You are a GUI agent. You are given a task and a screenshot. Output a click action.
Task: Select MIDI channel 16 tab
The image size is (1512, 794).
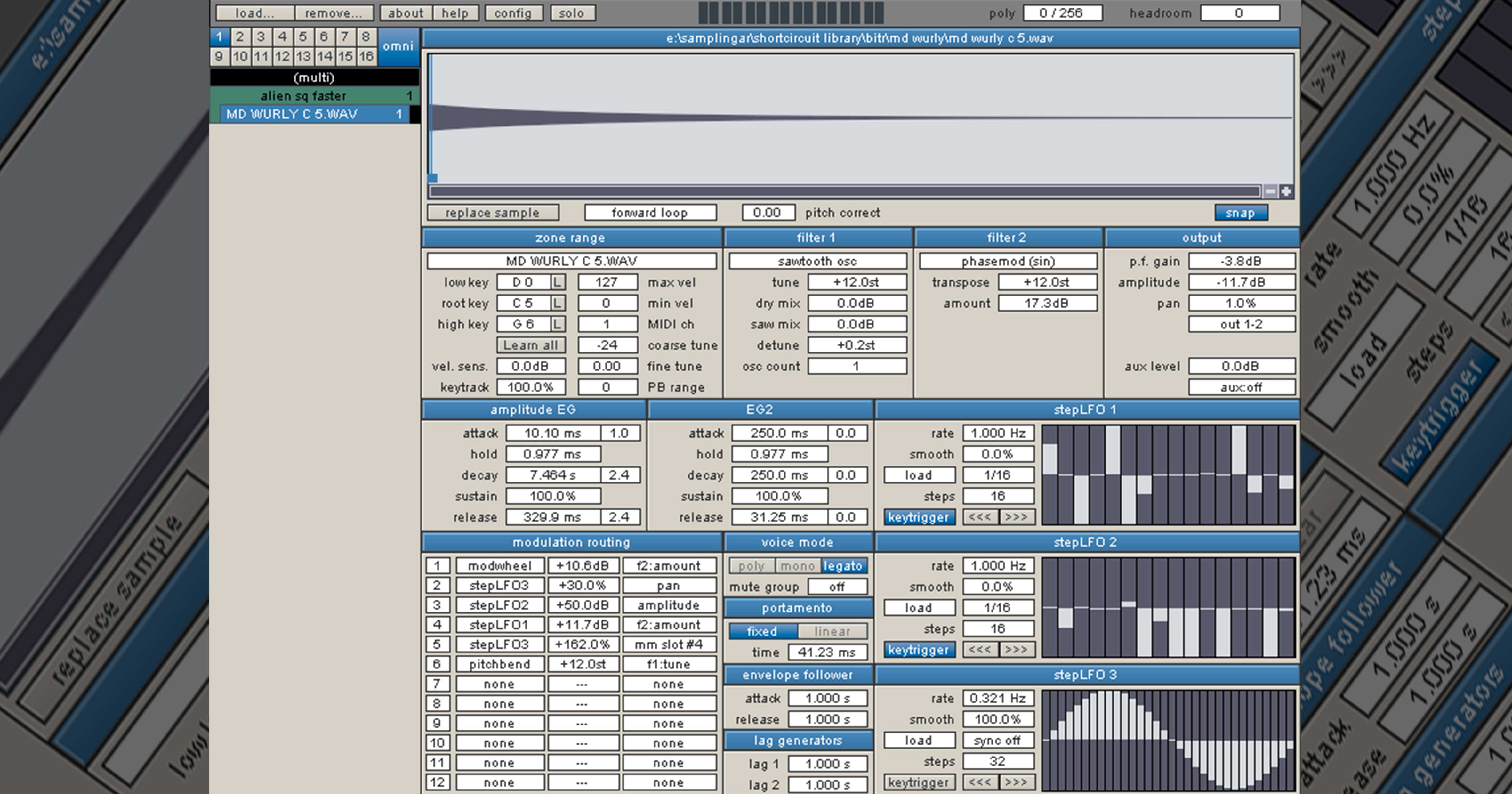[x=366, y=56]
